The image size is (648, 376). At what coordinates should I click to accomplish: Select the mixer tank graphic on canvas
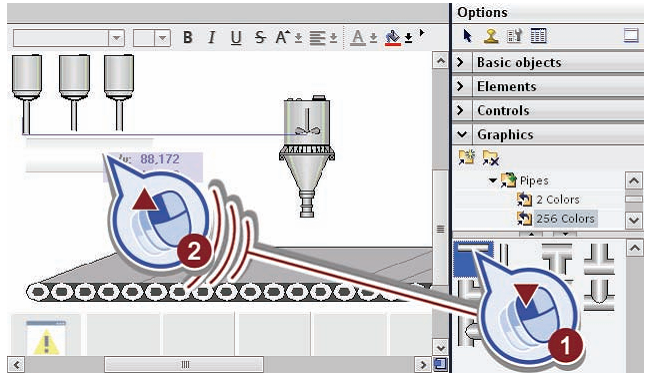307,156
